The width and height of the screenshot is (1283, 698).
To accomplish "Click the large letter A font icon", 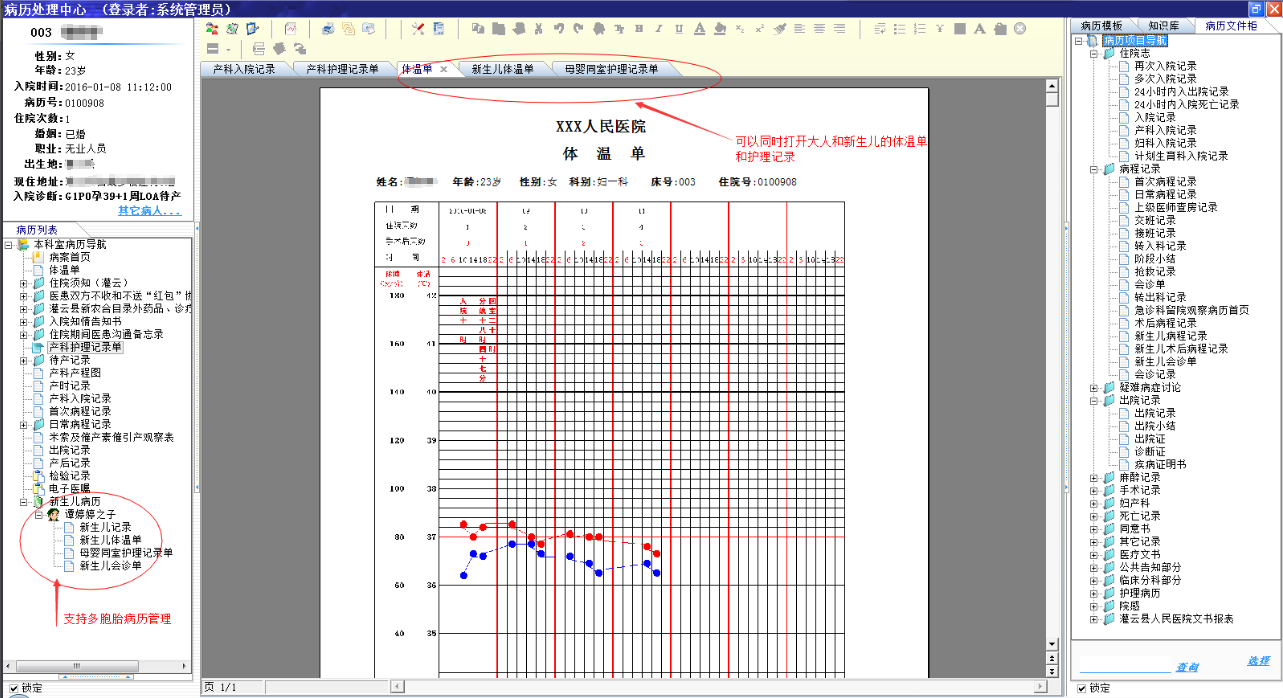I will (x=979, y=28).
